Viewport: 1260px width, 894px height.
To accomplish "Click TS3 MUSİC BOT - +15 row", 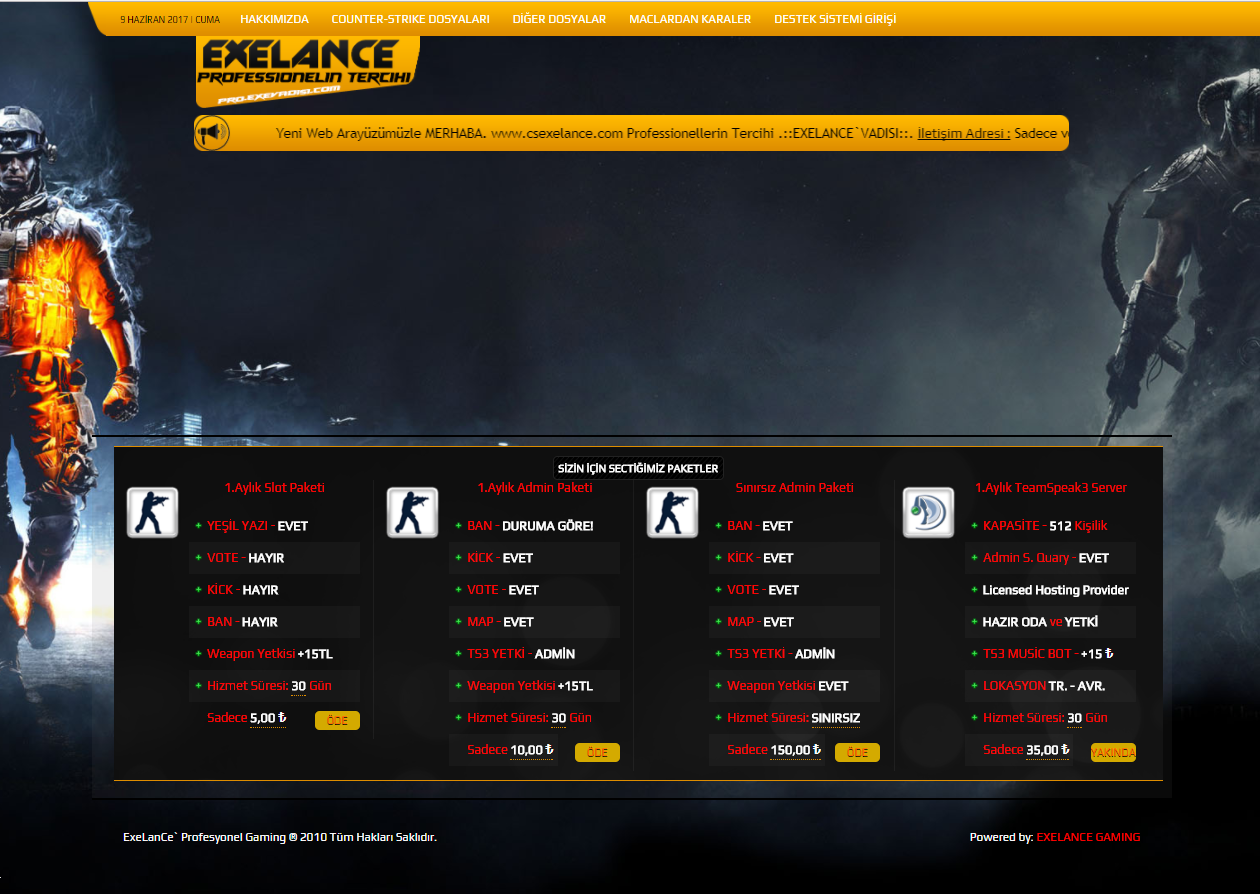I will pyautogui.click(x=1050, y=654).
